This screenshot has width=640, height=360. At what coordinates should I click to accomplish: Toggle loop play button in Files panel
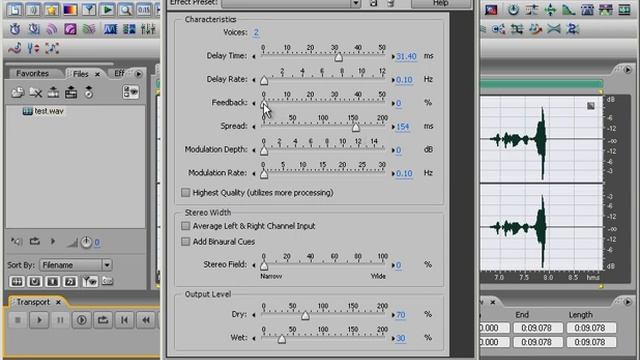click(35, 242)
